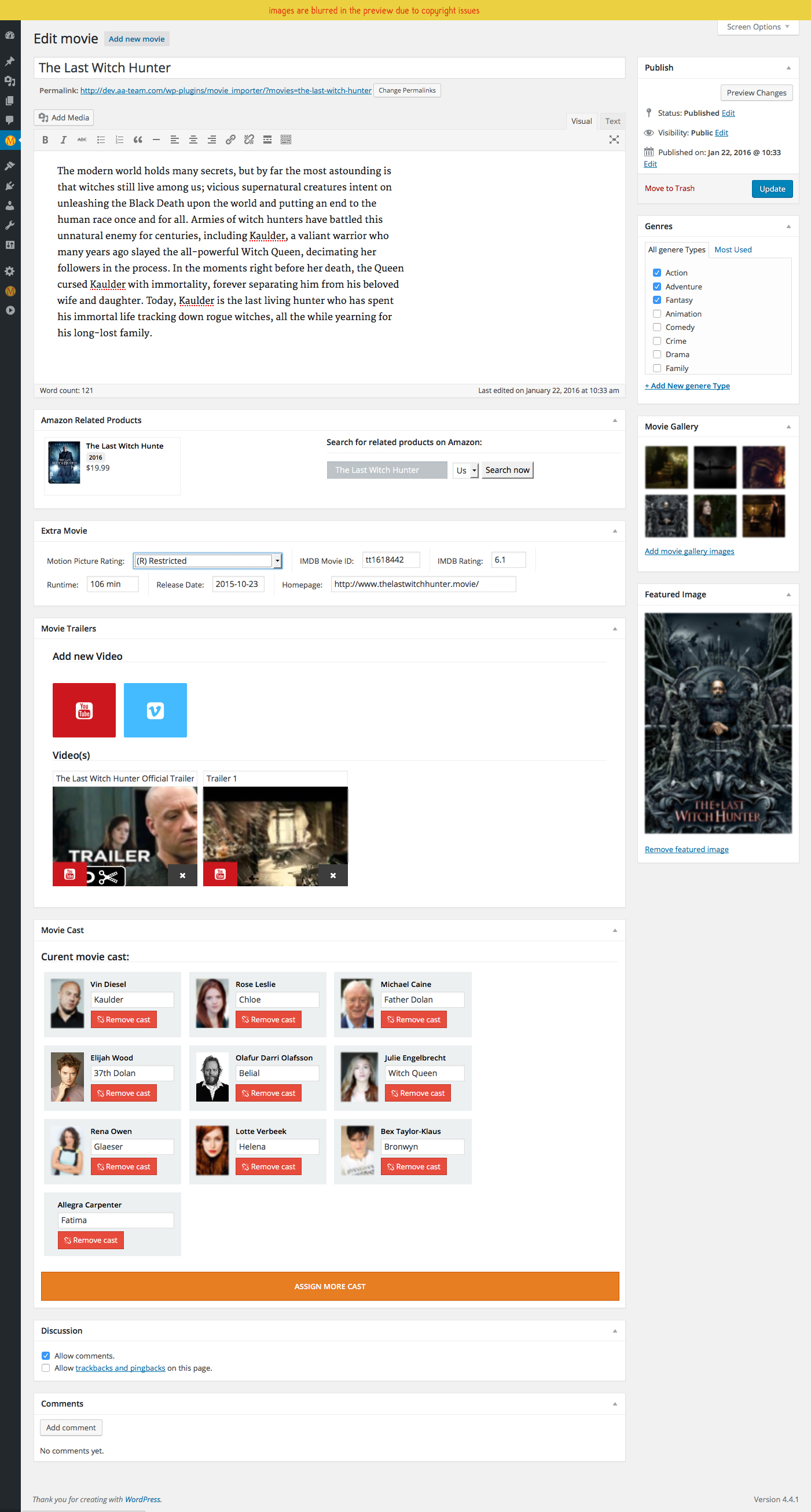Toggle bold formatting in the editor toolbar
The width and height of the screenshot is (811, 1512).
(x=45, y=140)
